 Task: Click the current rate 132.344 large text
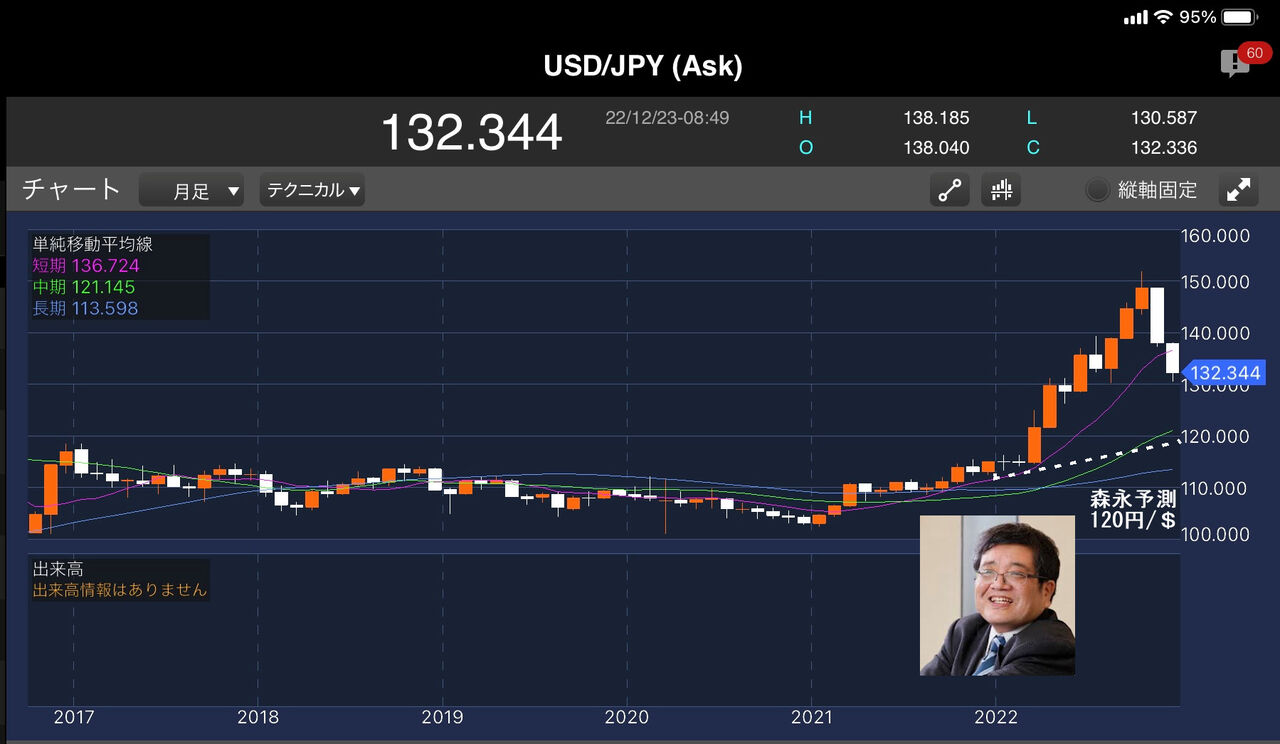pos(472,132)
